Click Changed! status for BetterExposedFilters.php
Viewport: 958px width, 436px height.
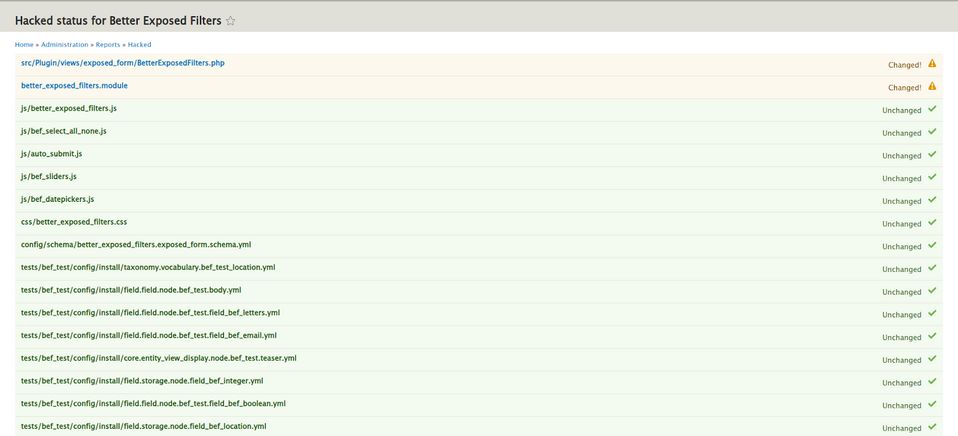coord(905,65)
